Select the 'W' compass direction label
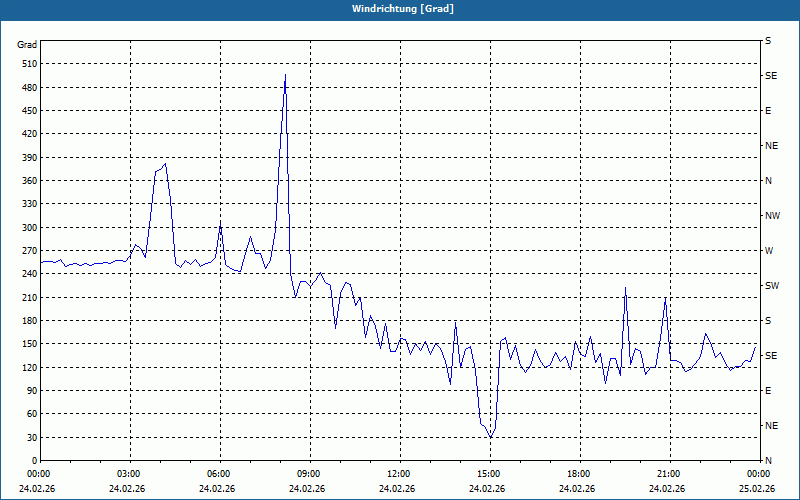This screenshot has height=500, width=800. point(769,251)
